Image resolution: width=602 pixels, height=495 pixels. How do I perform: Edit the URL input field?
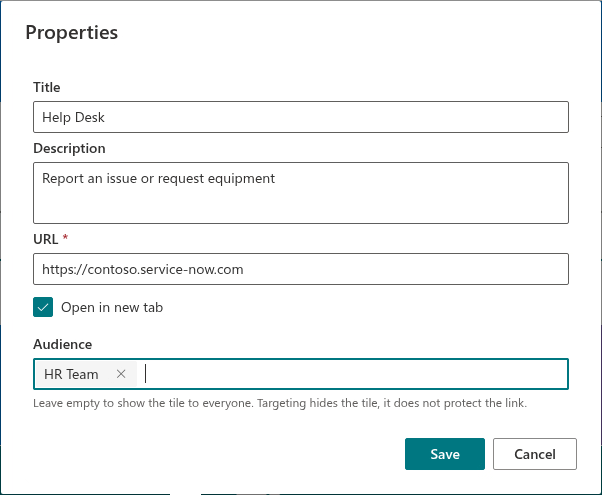[301, 269]
